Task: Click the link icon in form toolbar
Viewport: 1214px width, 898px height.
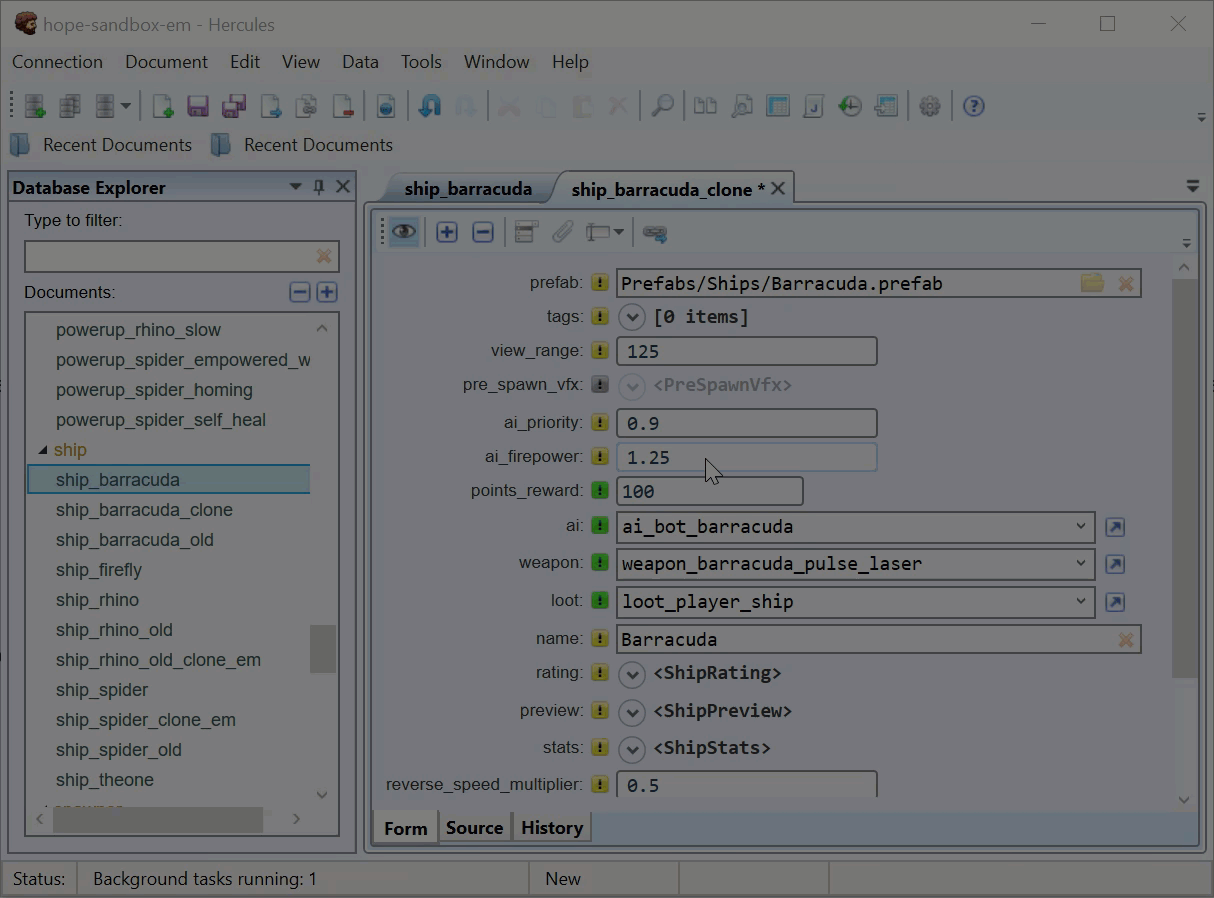Action: [655, 233]
